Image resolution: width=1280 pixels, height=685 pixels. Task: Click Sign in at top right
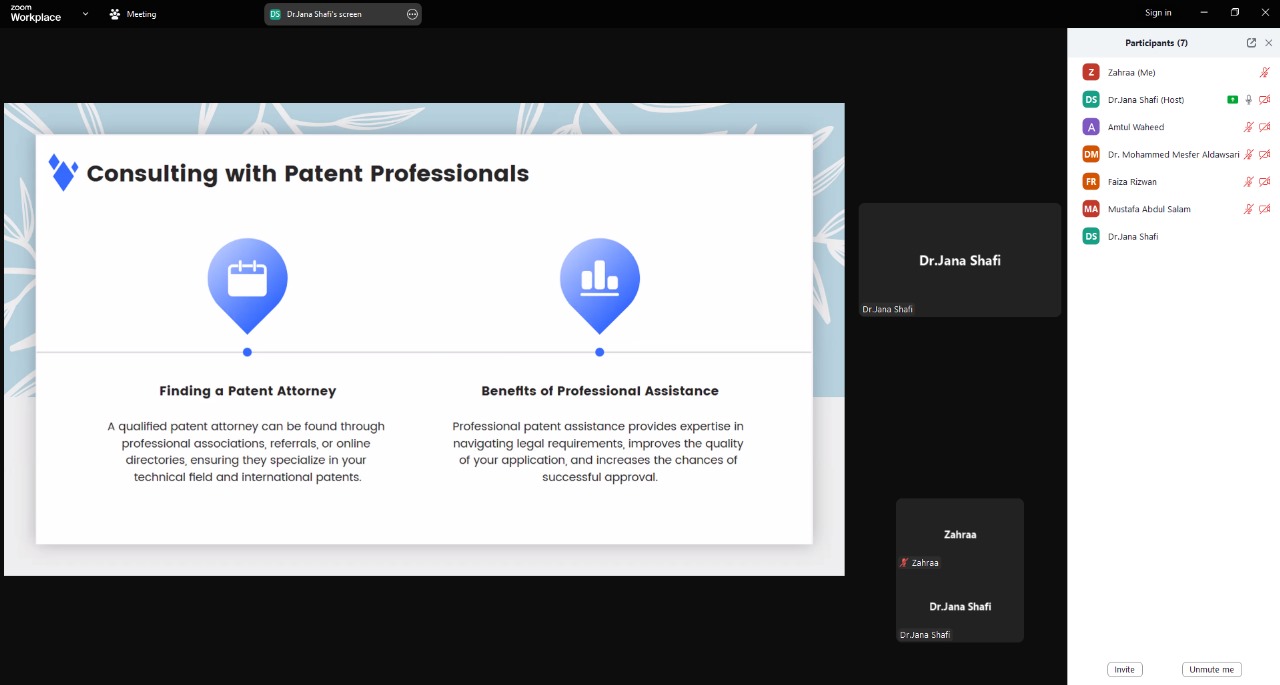1158,13
